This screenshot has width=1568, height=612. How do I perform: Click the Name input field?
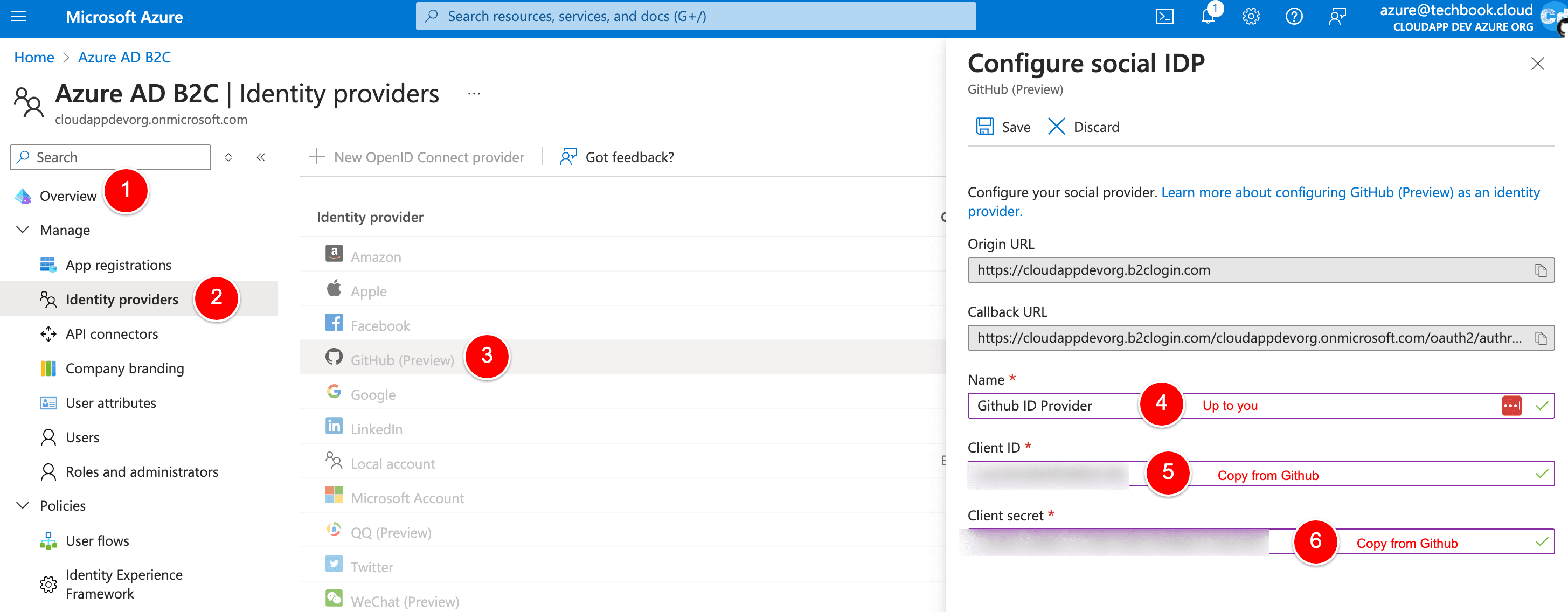click(1053, 406)
